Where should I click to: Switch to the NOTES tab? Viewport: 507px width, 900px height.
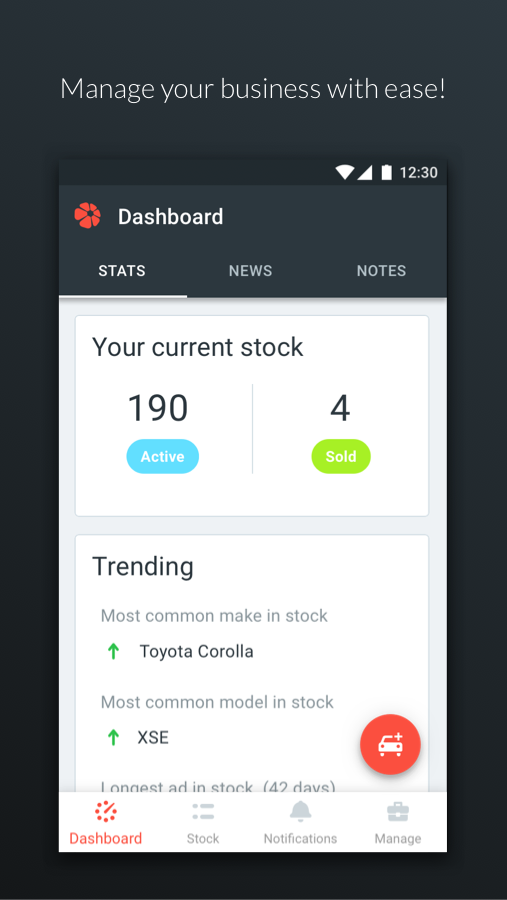coord(381,271)
